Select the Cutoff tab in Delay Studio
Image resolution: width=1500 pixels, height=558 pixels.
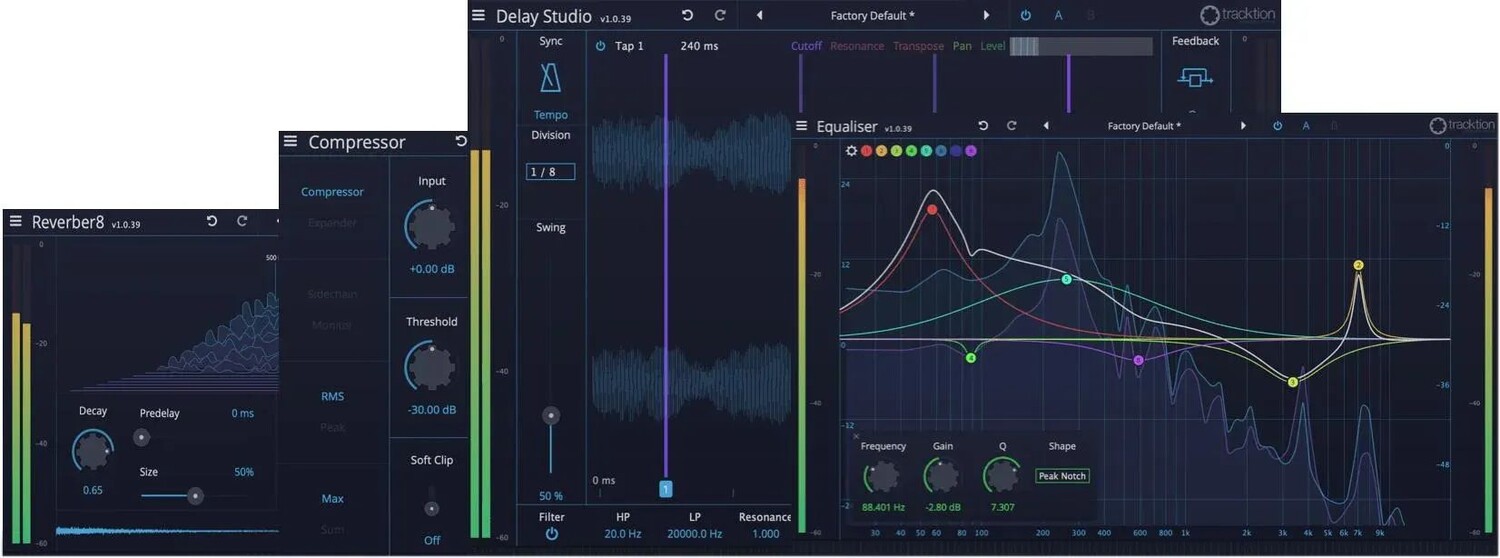(806, 46)
